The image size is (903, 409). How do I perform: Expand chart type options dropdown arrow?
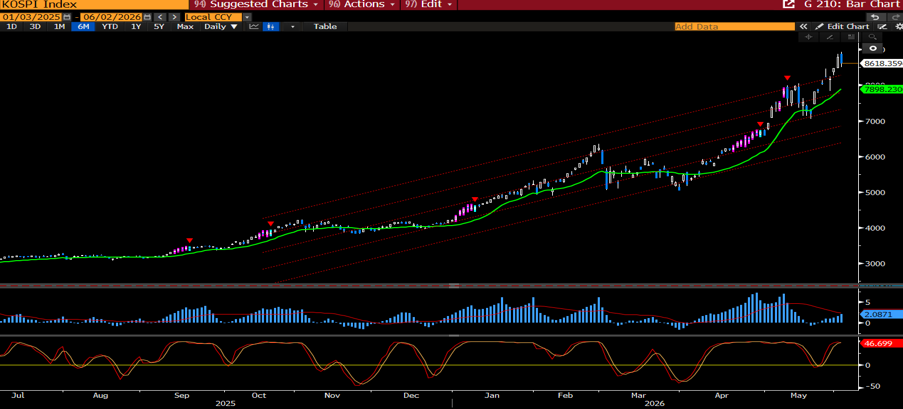[x=293, y=26]
